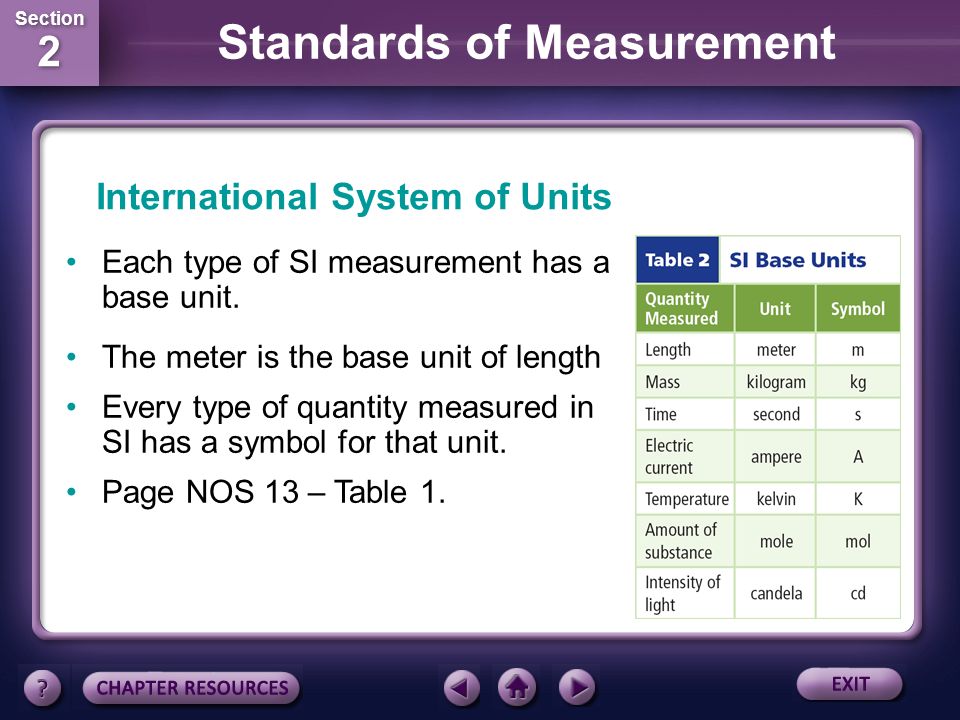Click the 'candela' unit cell
This screenshot has height=720, width=960.
coord(776,593)
